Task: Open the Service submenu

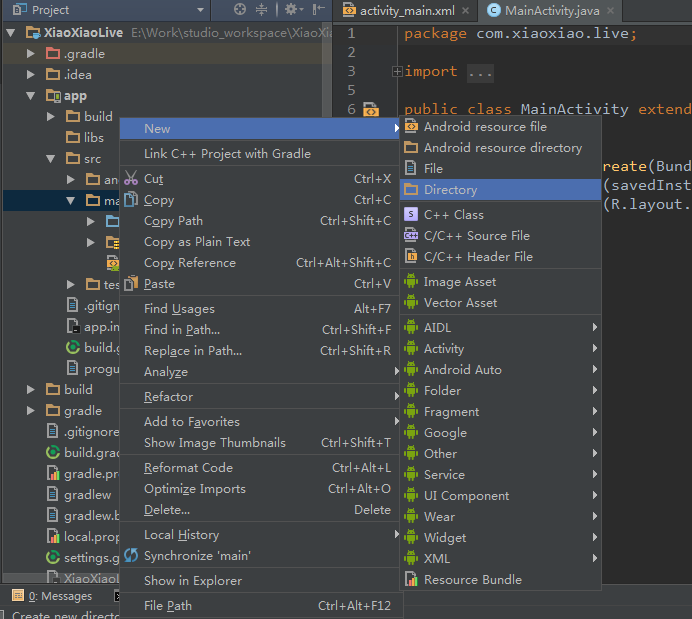Action: click(x=500, y=475)
